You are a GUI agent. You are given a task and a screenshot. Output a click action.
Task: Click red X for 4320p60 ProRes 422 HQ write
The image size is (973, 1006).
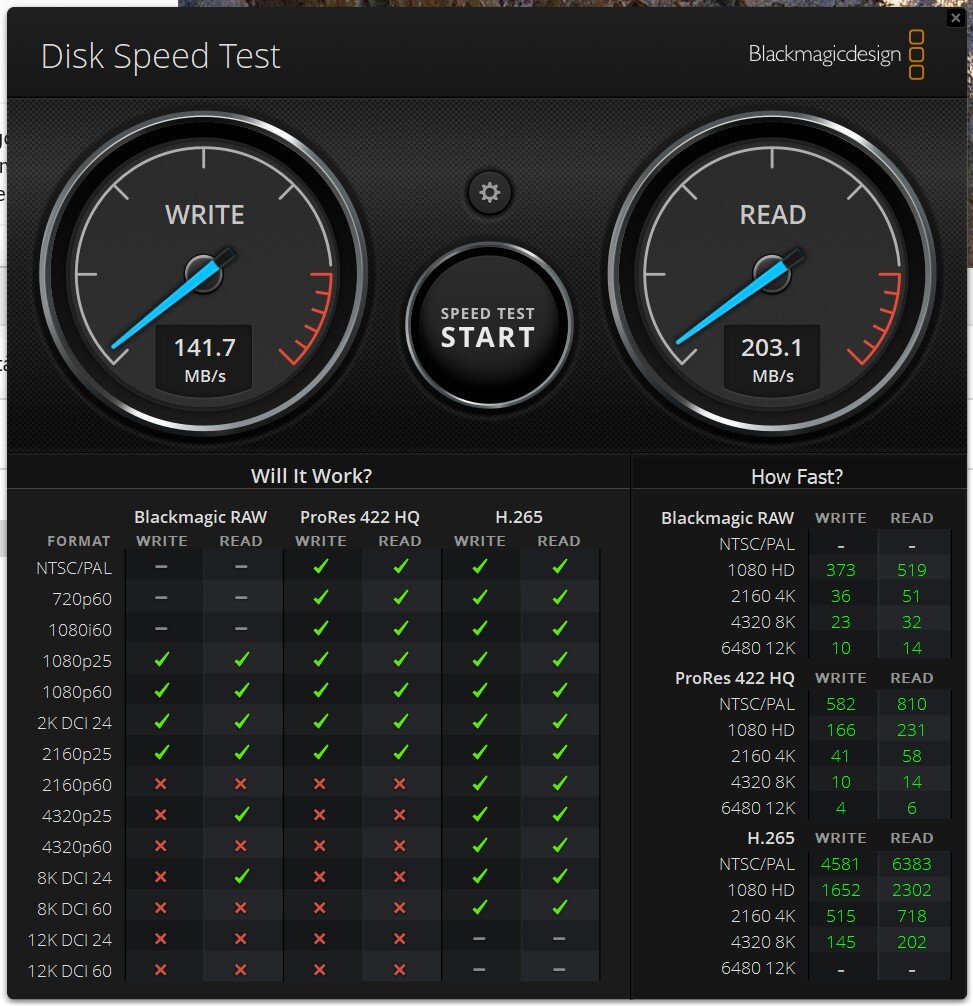click(x=320, y=846)
